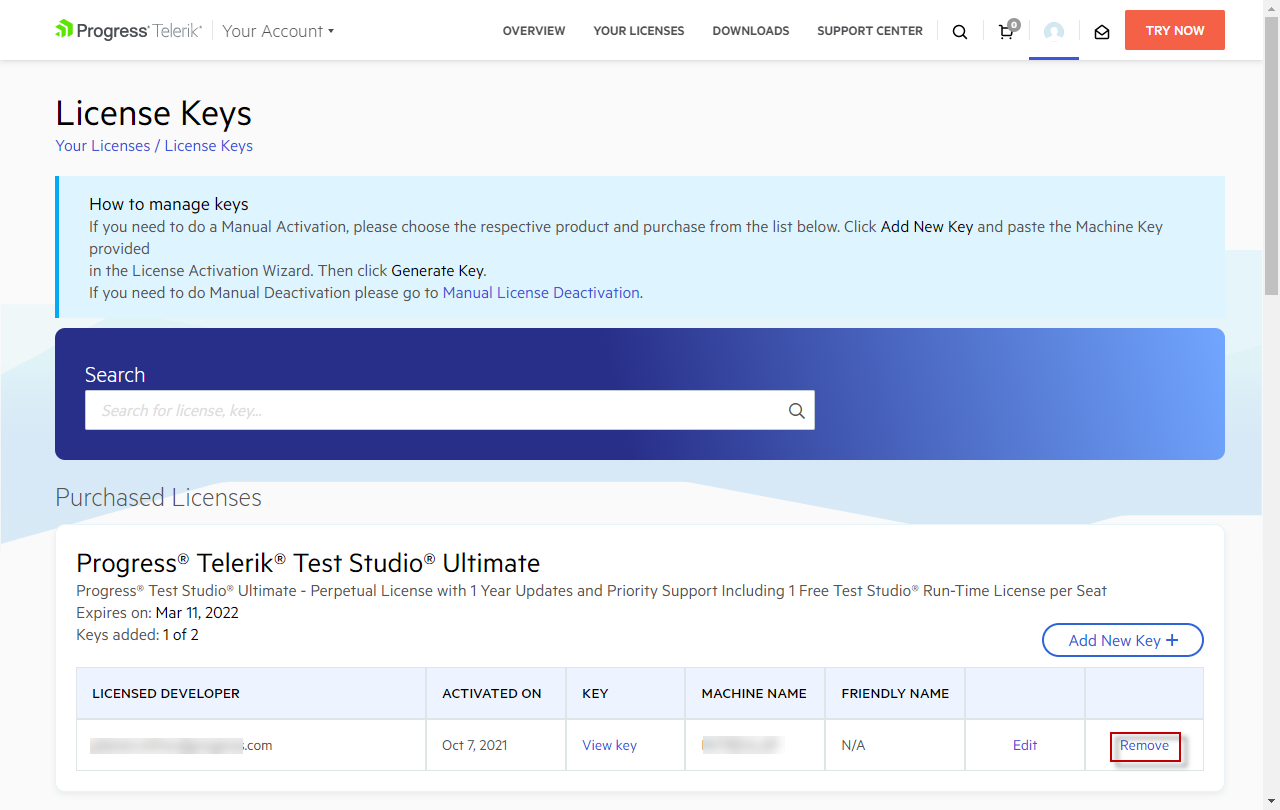
Task: Click Edit for the license key row
Action: point(1025,745)
